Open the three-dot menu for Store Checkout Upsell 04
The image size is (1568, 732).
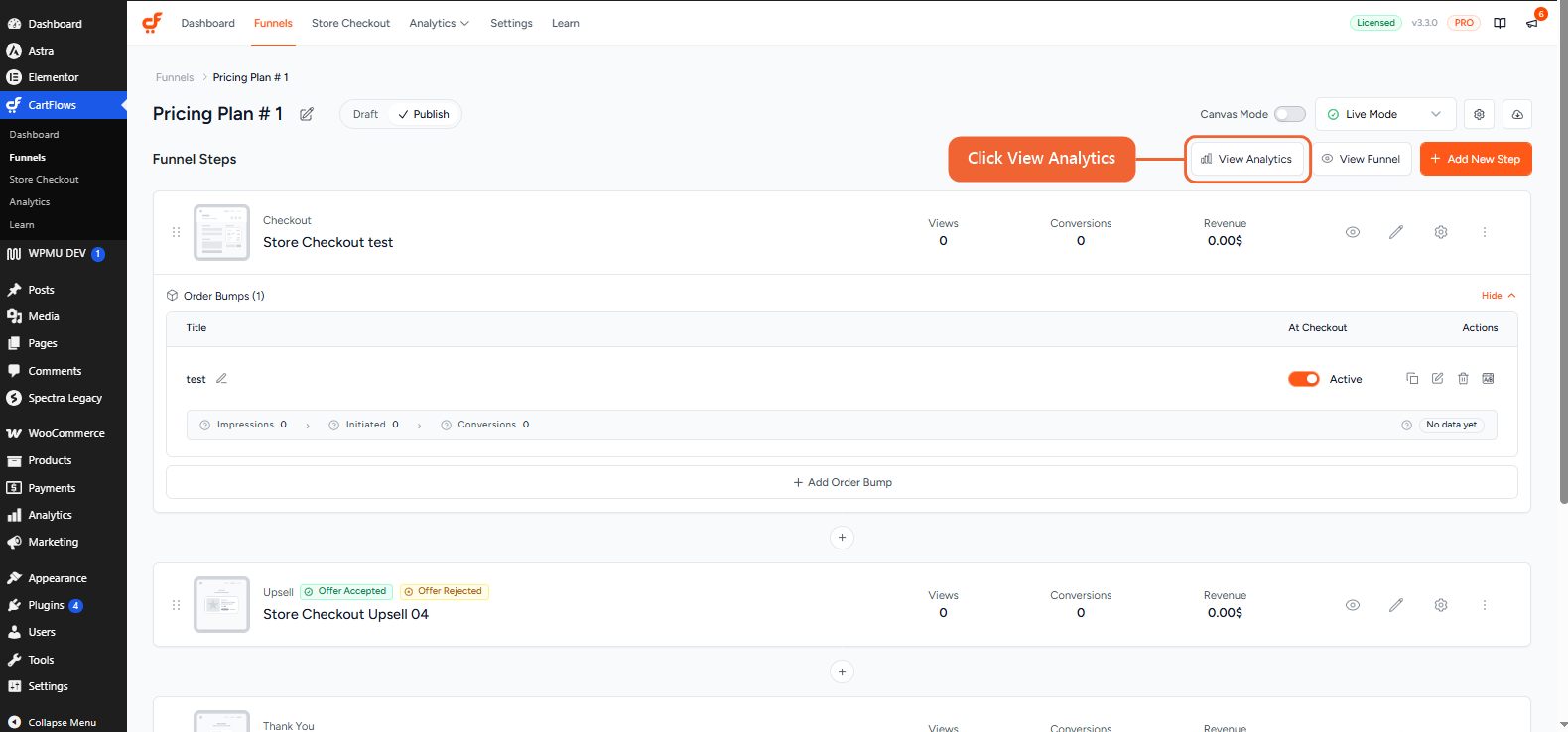(x=1485, y=605)
